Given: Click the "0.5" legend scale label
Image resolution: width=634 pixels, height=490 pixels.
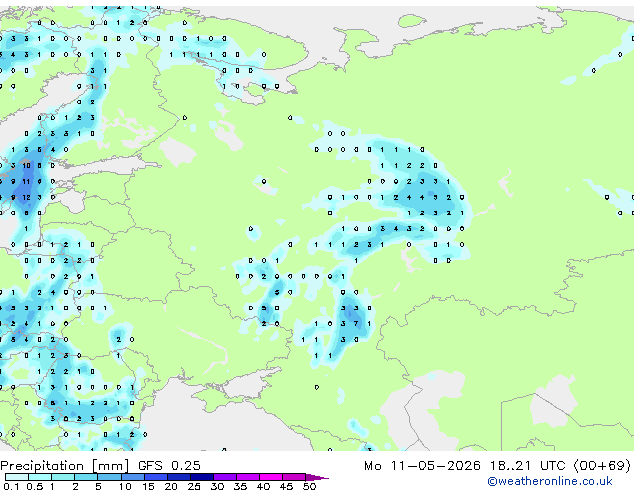Looking at the screenshot, I should click(35, 486).
